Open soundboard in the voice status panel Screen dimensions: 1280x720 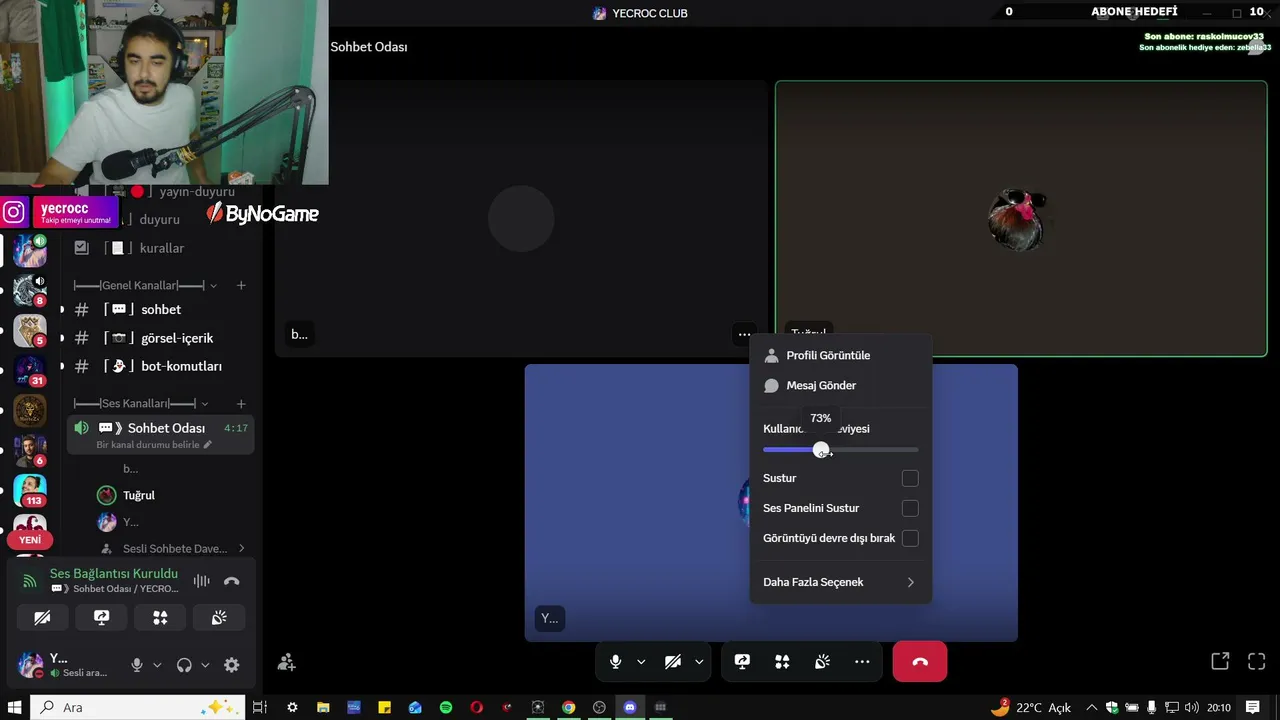(219, 618)
